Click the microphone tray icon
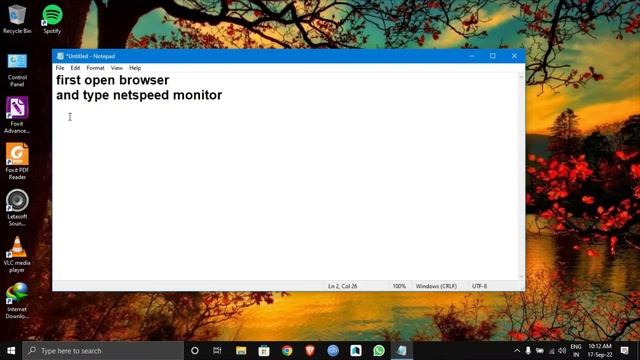The height and width of the screenshot is (360, 640). pyautogui.click(x=528, y=351)
